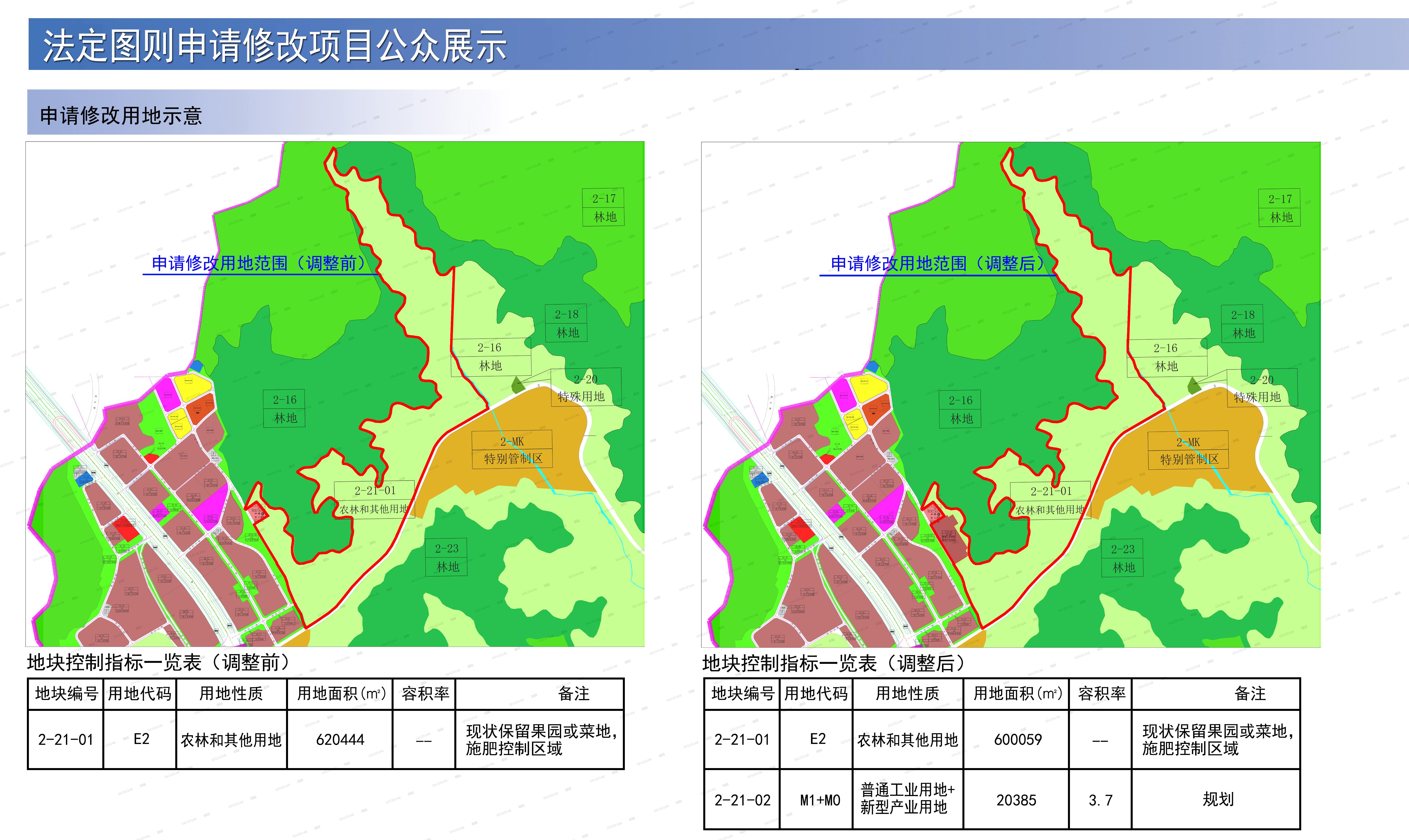Select the 2-17 林地 label on left map
This screenshot has height=840, width=1409.
tap(604, 207)
